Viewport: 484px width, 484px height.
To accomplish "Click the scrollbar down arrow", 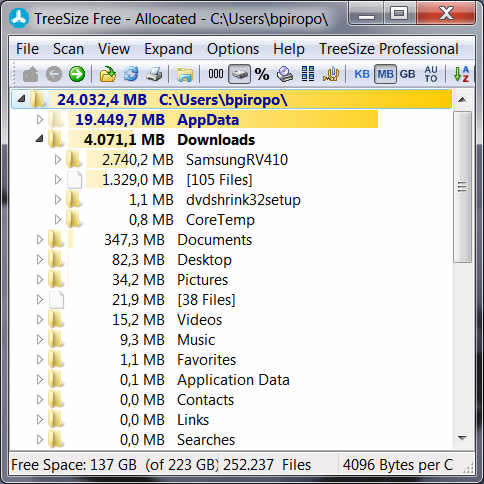I will [462, 438].
